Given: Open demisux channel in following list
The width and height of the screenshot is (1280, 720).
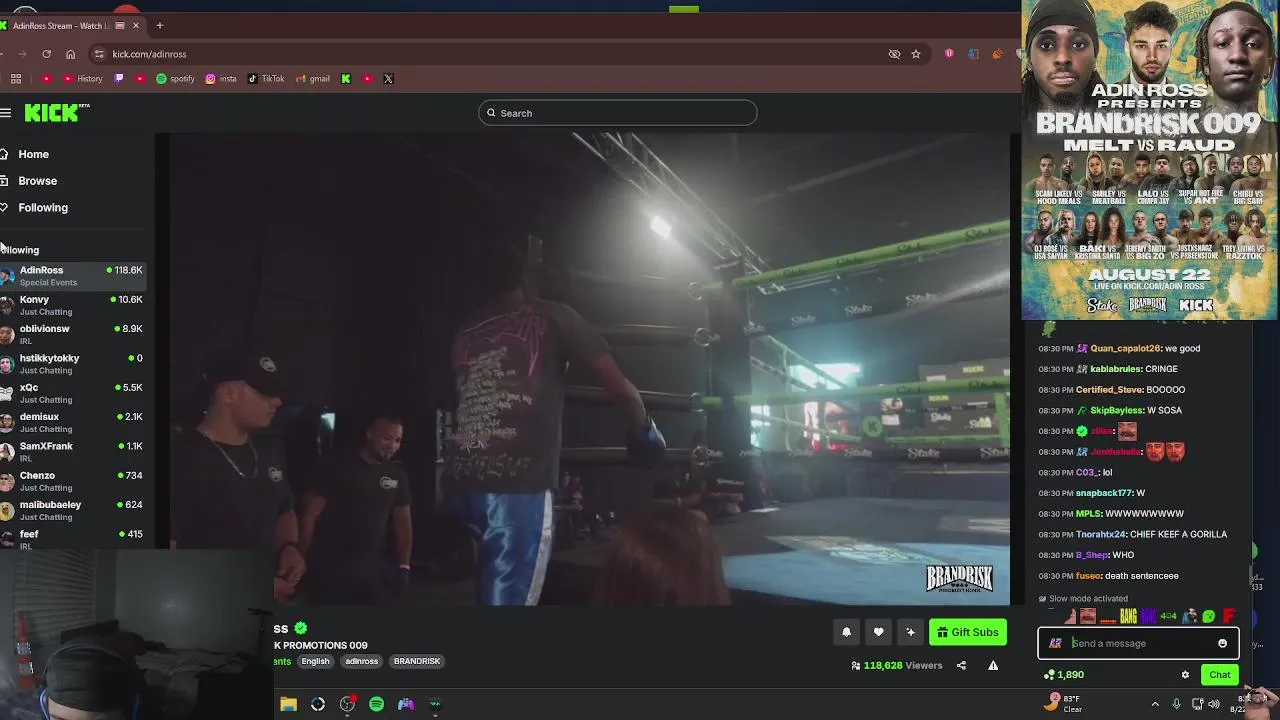Looking at the screenshot, I should [x=73, y=422].
